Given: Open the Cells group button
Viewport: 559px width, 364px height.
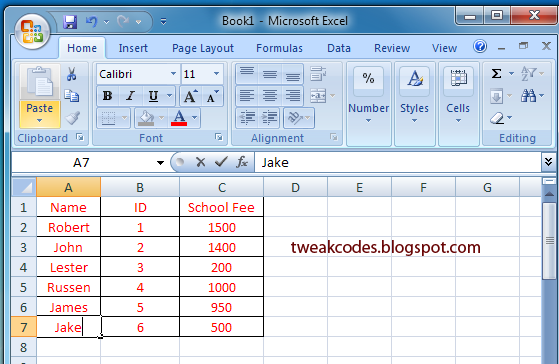Looking at the screenshot, I should pos(458,103).
